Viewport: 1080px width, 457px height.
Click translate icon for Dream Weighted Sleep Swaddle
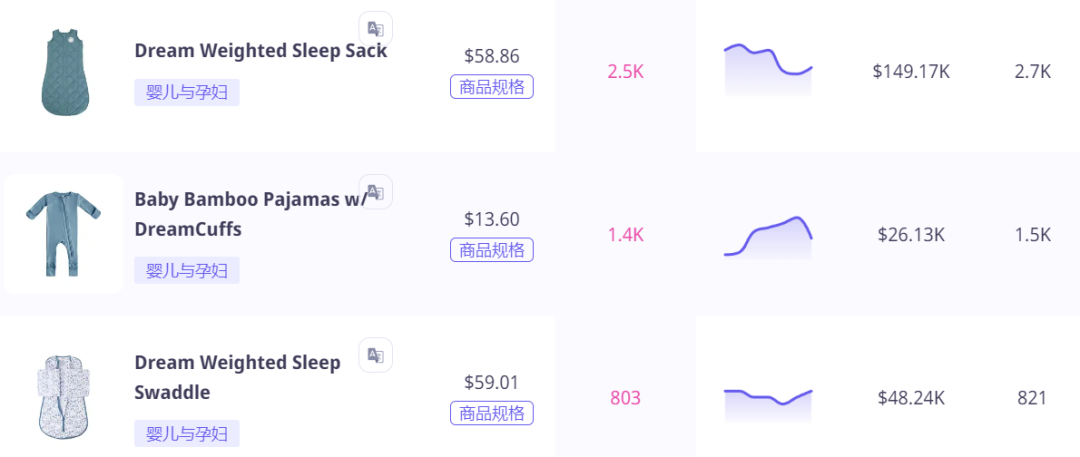(x=375, y=355)
